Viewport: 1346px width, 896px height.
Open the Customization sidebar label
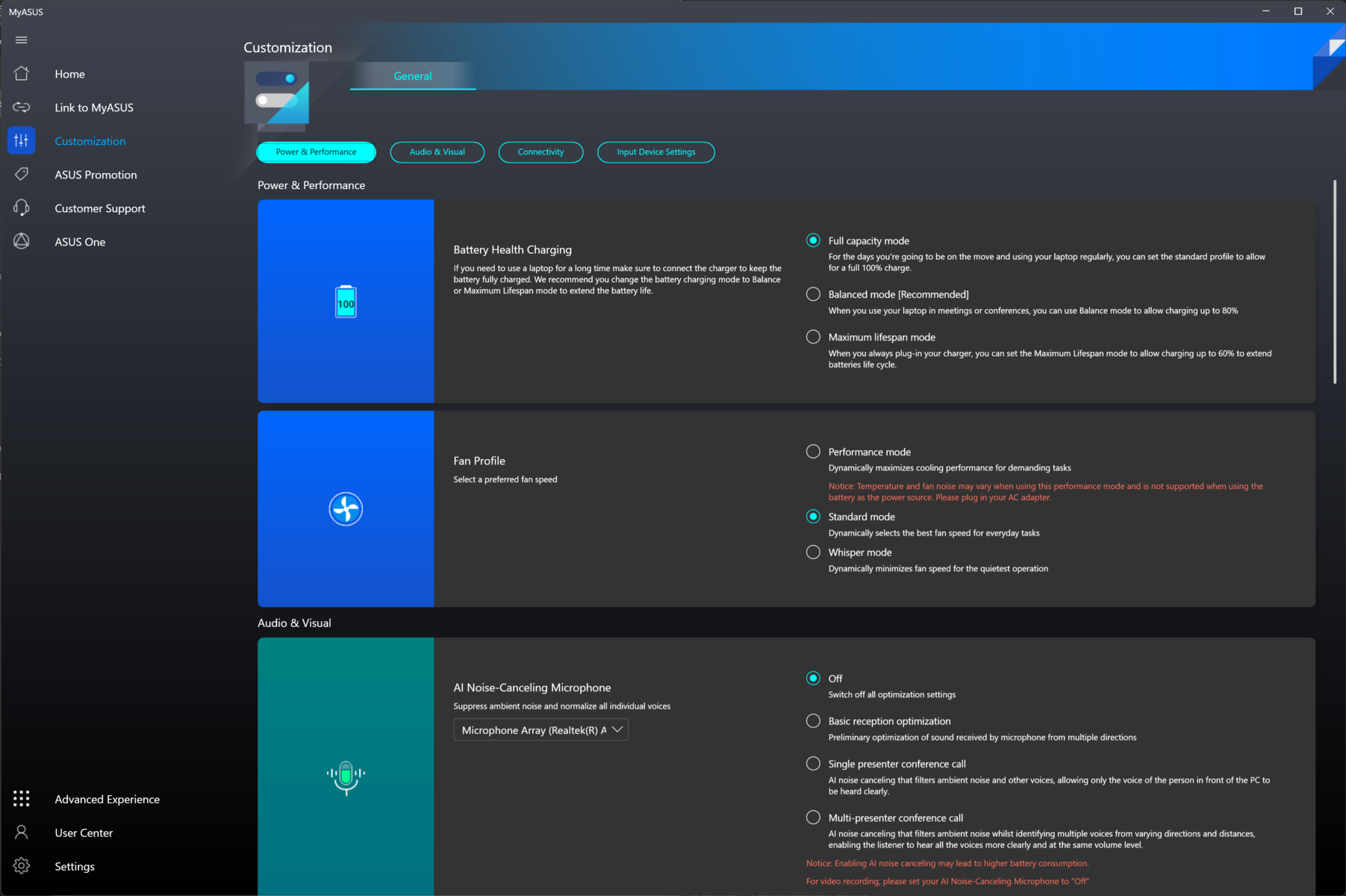pos(90,141)
